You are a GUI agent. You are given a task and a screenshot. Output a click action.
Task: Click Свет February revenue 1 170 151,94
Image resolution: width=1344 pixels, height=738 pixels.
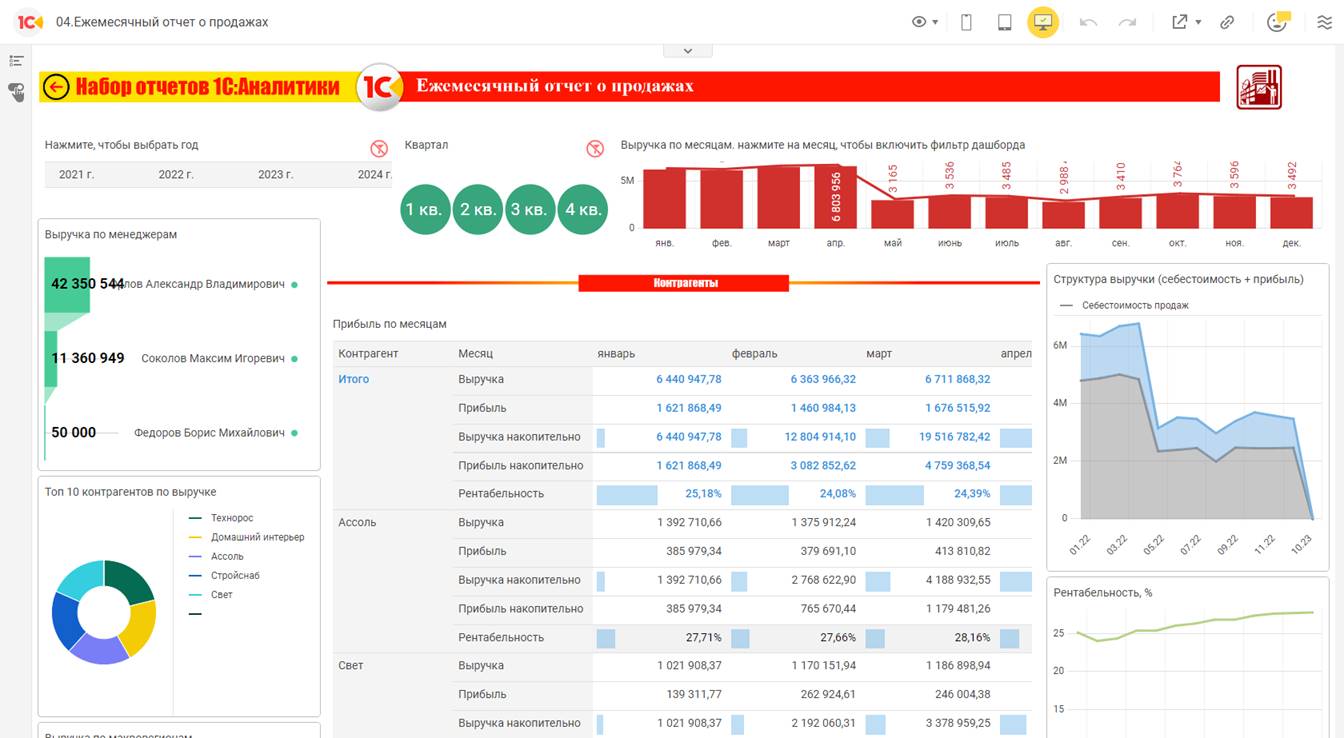(823, 665)
